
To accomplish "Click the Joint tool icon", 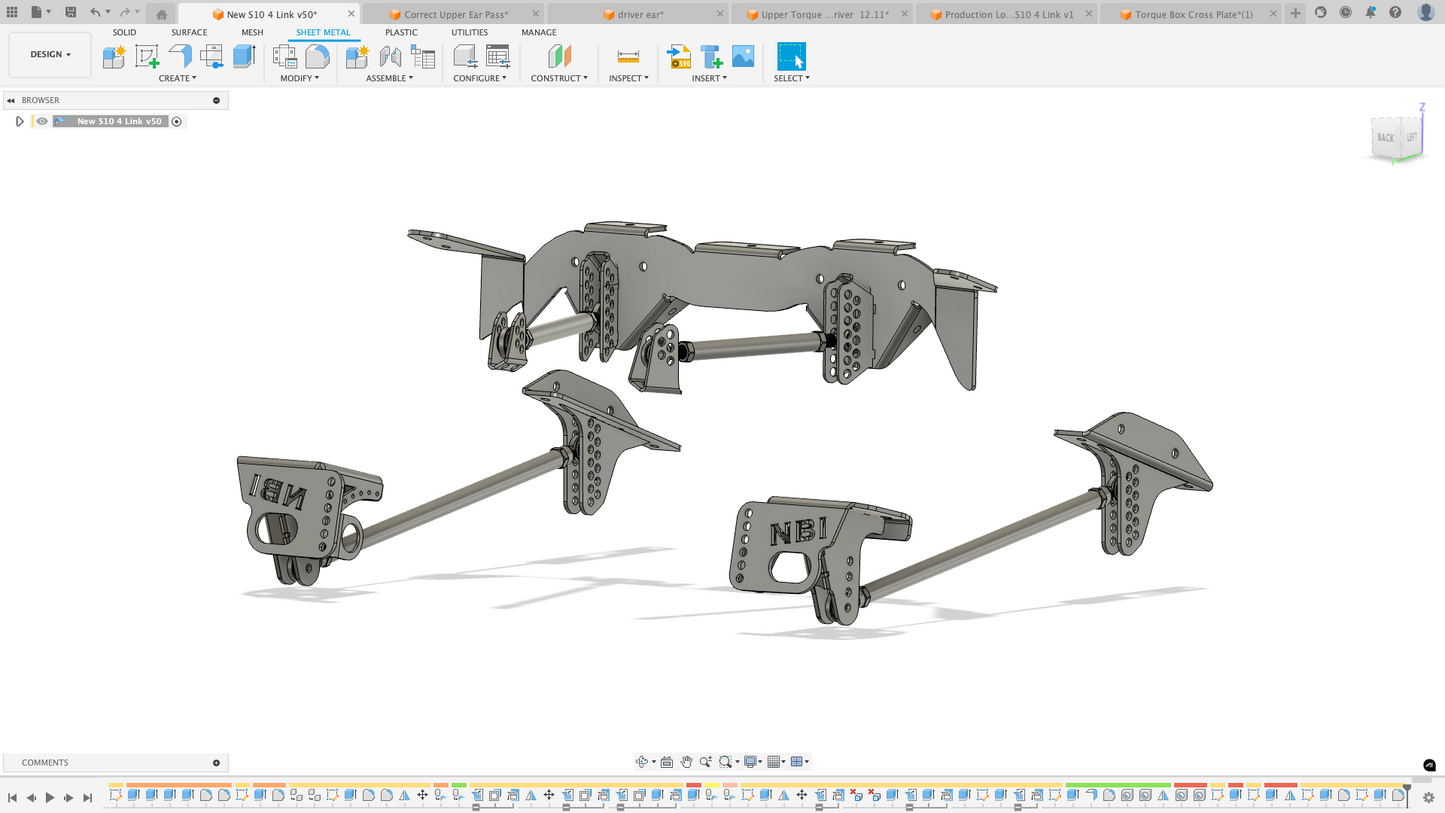I will (x=390, y=57).
